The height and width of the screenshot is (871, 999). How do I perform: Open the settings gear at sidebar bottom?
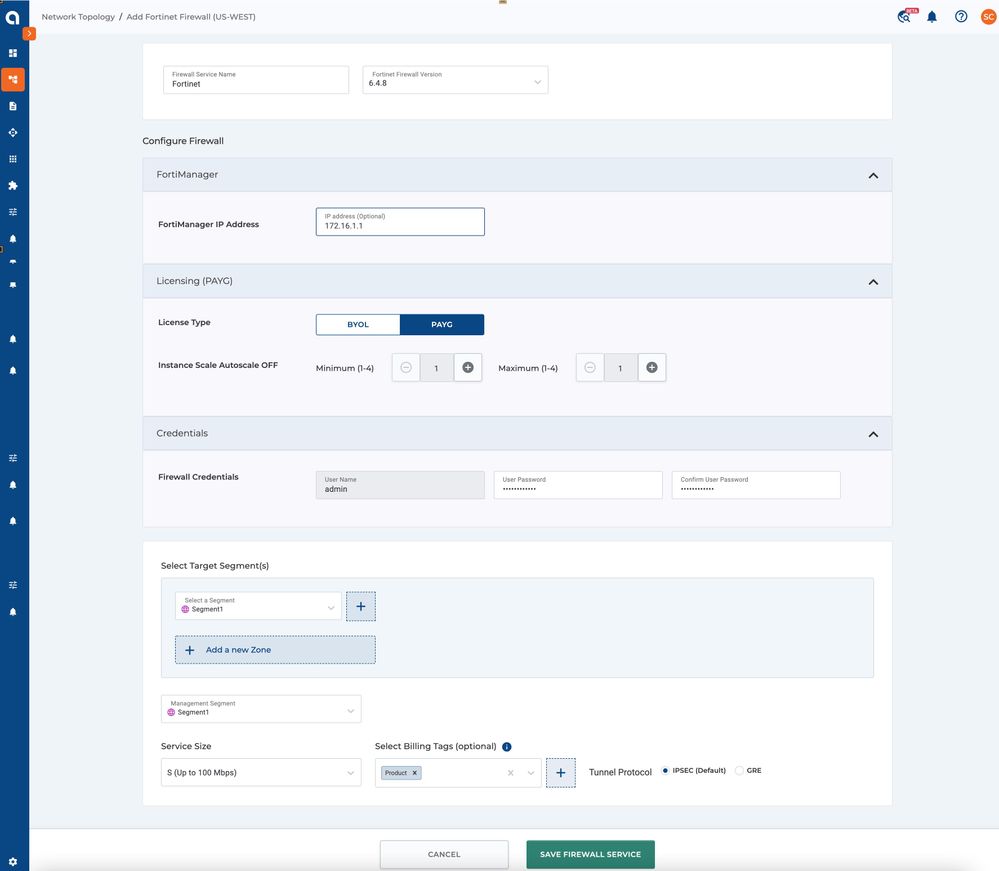click(13, 861)
